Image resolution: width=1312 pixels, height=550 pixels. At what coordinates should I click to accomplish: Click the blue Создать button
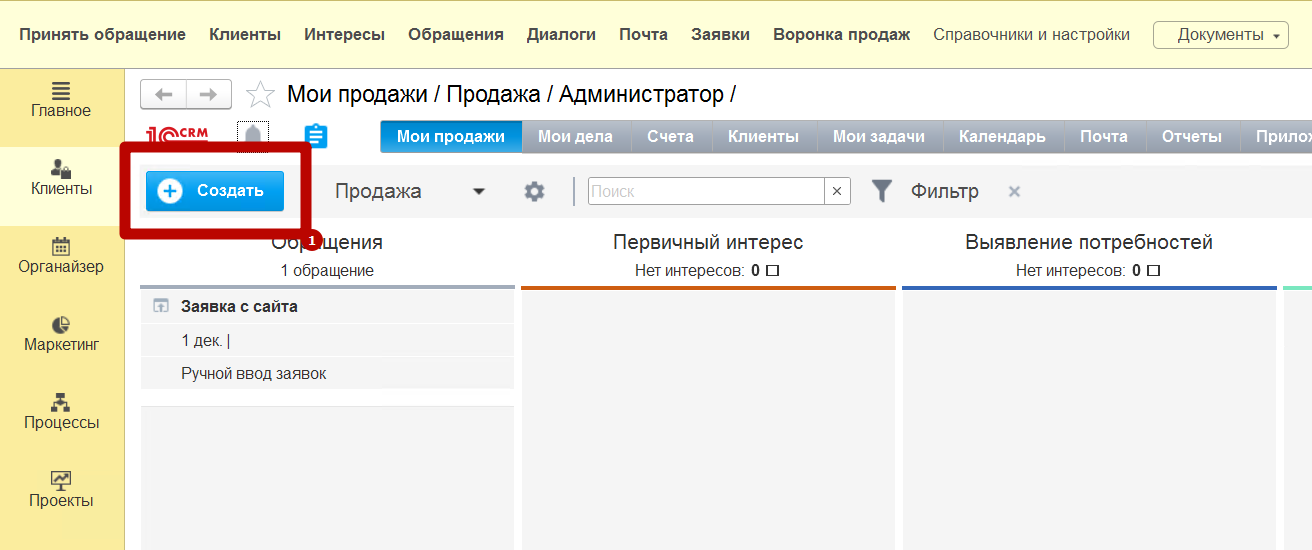pos(215,191)
